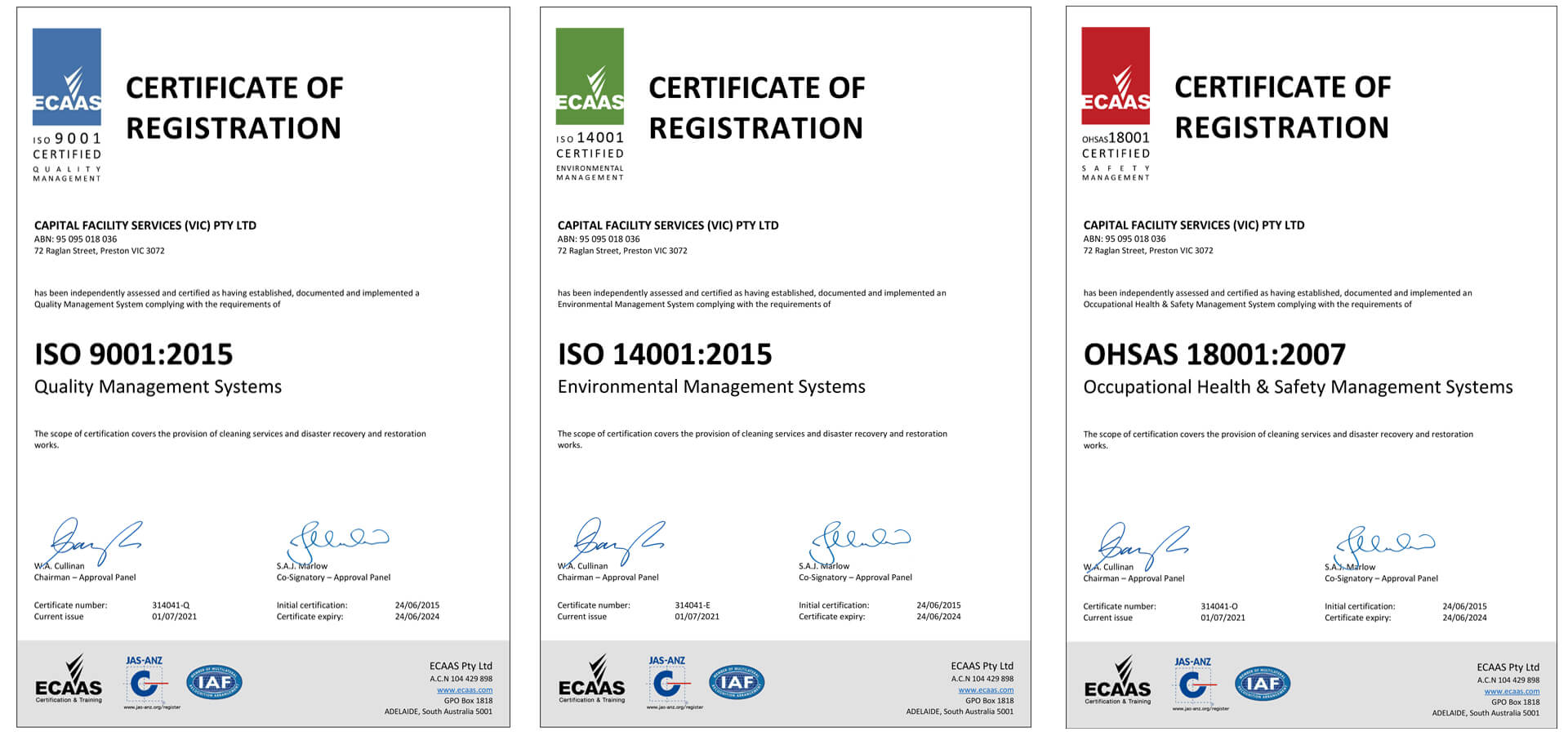This screenshot has width=1568, height=736.
Task: Click the footer ECAAS logo on ISO 9001 certificate
Action: 69,679
